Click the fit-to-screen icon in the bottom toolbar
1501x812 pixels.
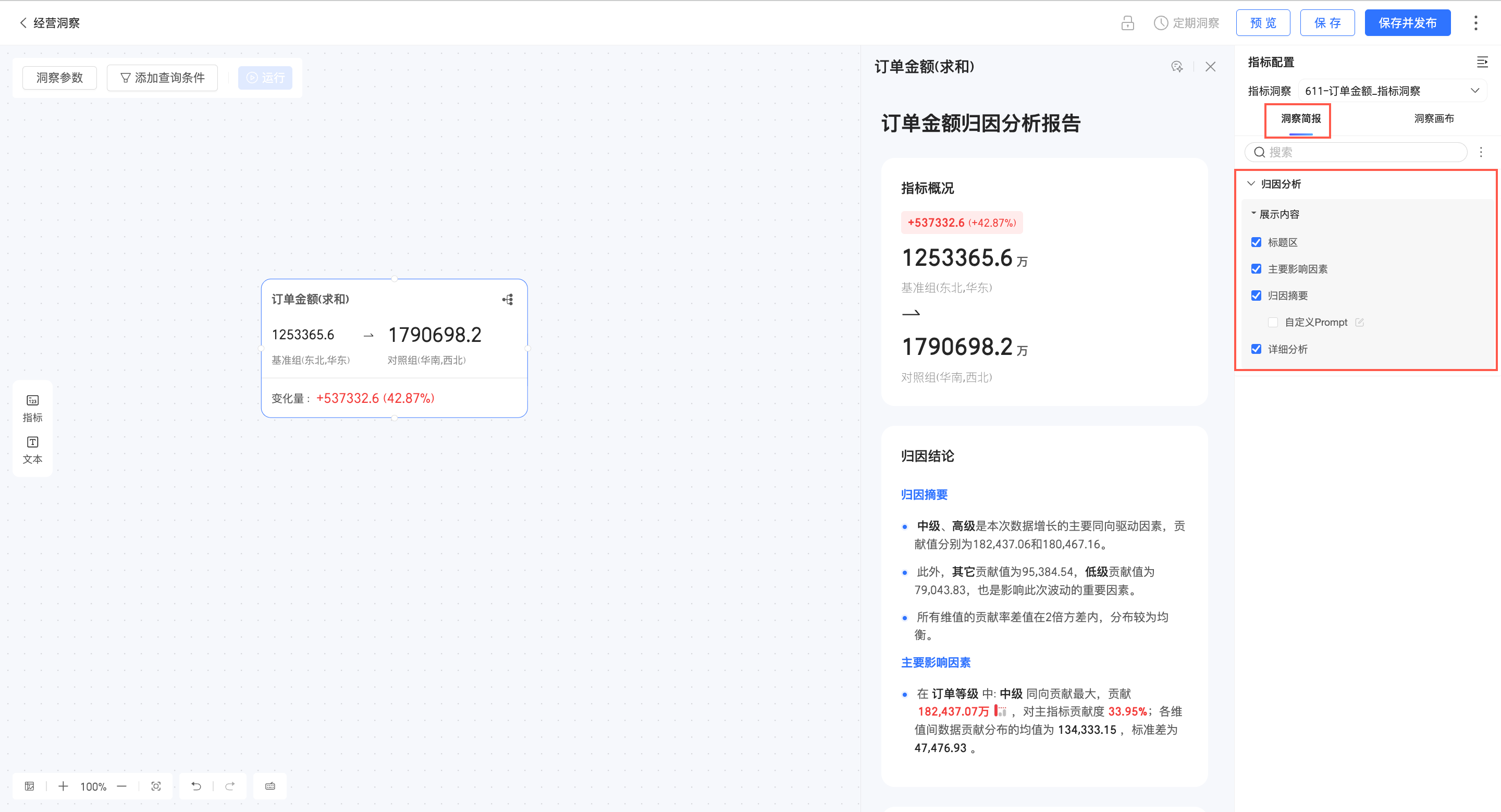(156, 786)
